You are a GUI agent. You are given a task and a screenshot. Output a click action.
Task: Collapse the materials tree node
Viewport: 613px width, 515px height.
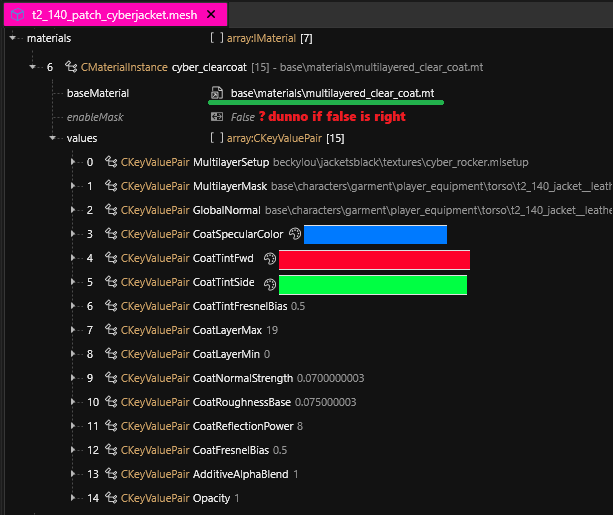tap(13, 38)
